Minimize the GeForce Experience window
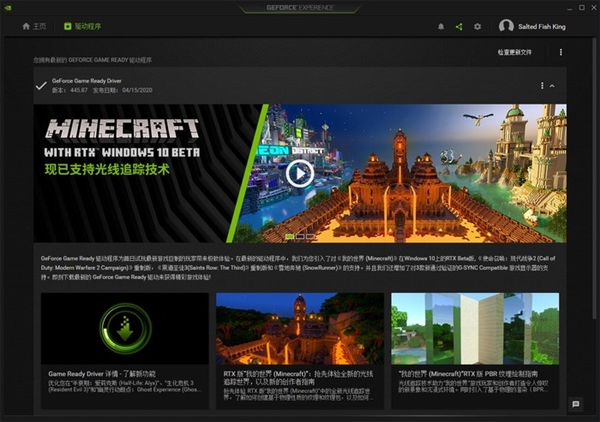 pos(570,8)
